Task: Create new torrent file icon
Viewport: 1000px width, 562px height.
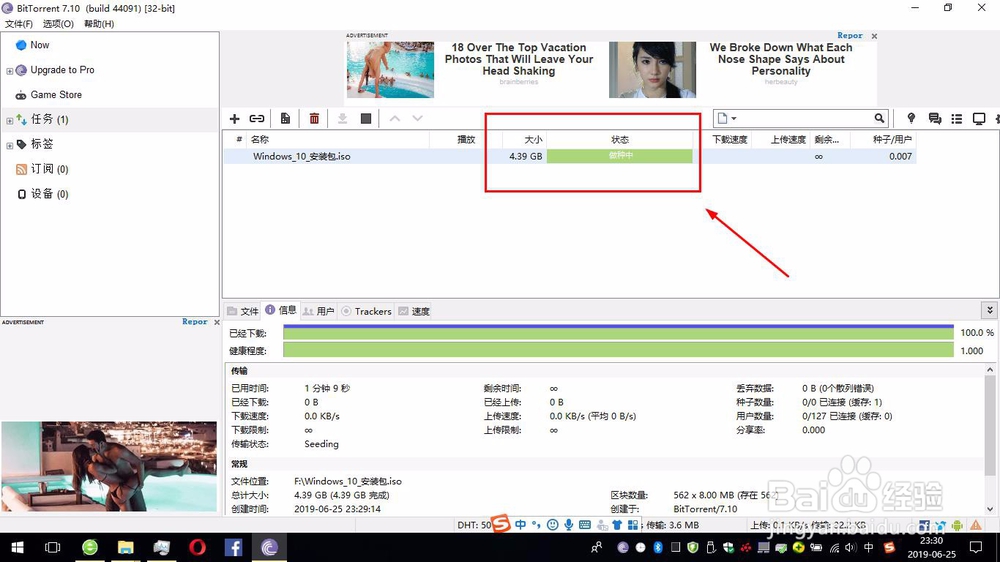Action: [x=285, y=119]
